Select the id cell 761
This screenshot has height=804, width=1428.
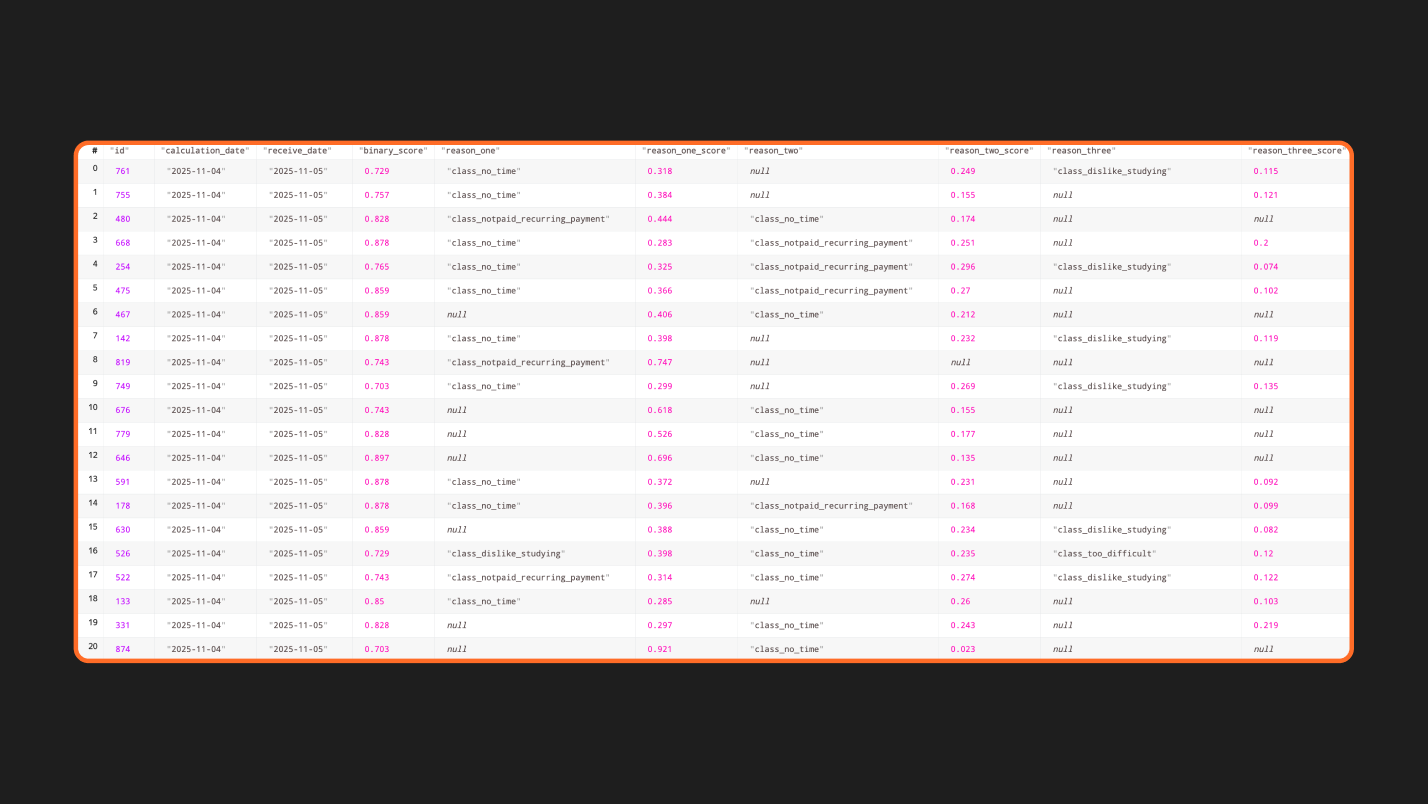click(x=122, y=172)
